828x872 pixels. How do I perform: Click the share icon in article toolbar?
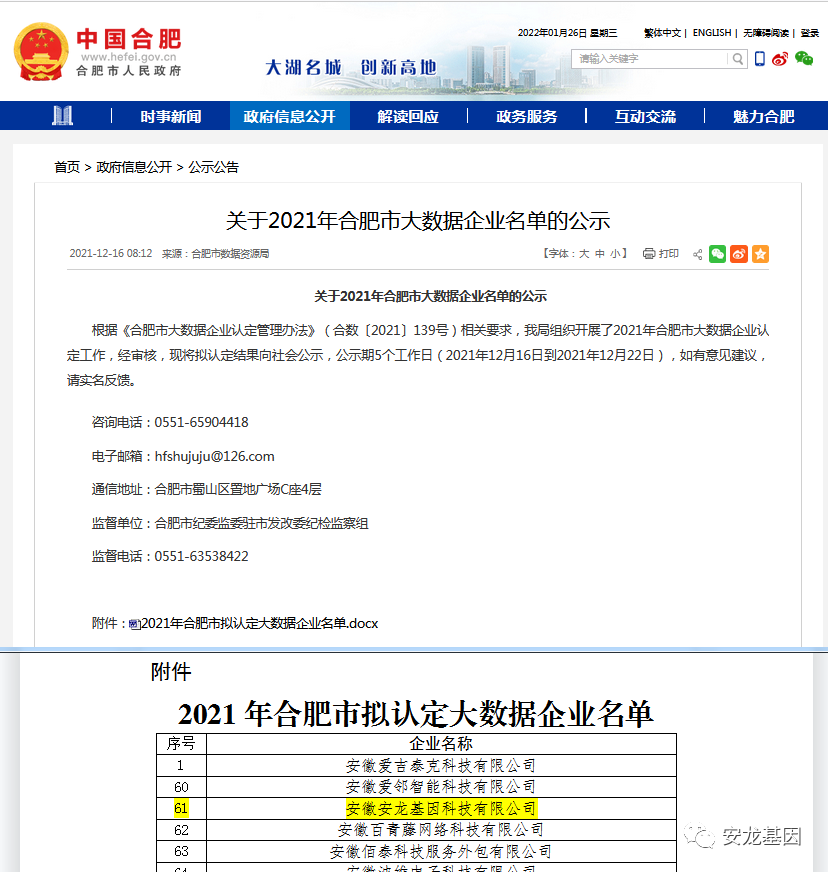(697, 254)
